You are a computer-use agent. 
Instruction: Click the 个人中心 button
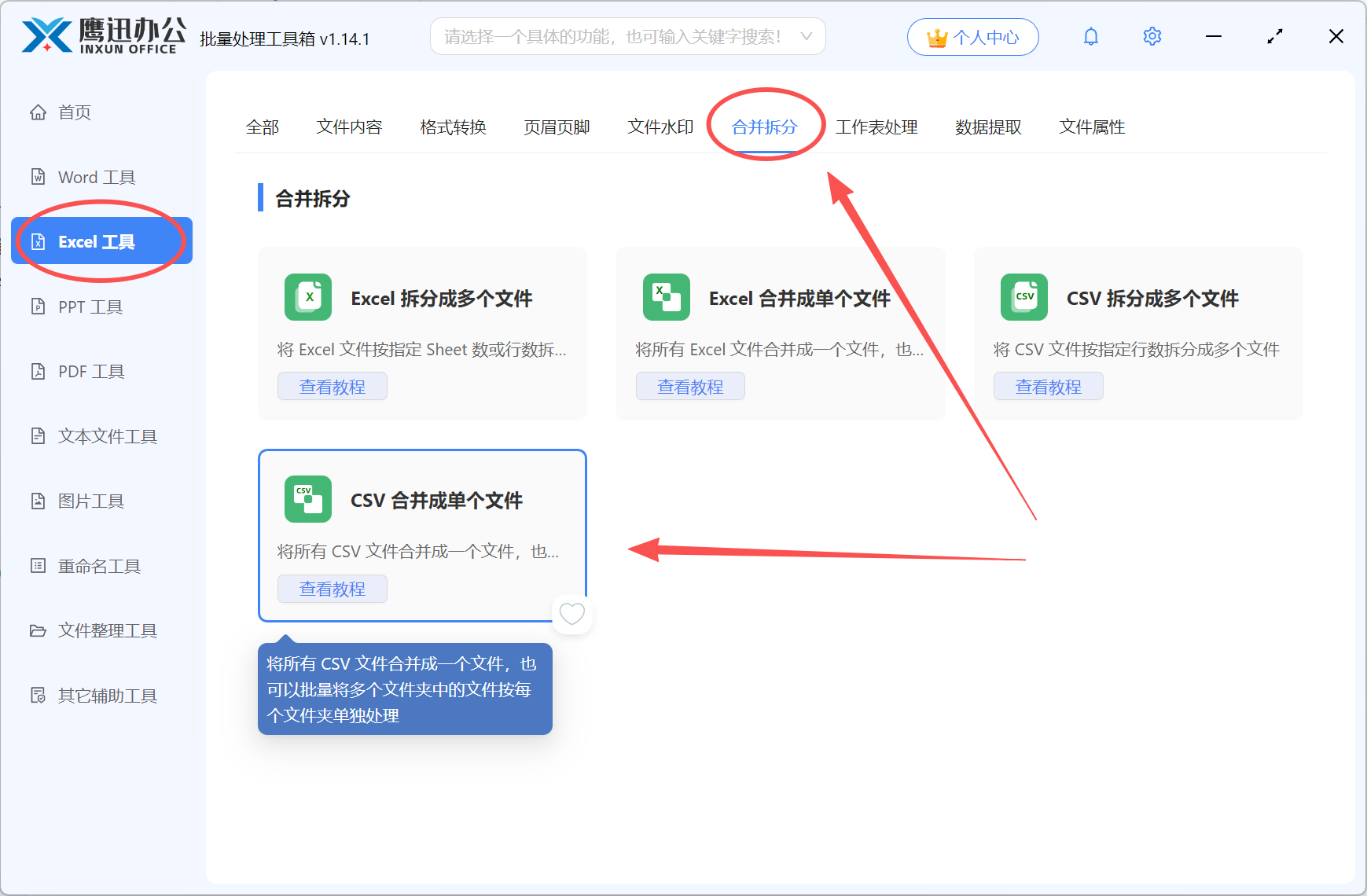click(x=972, y=36)
